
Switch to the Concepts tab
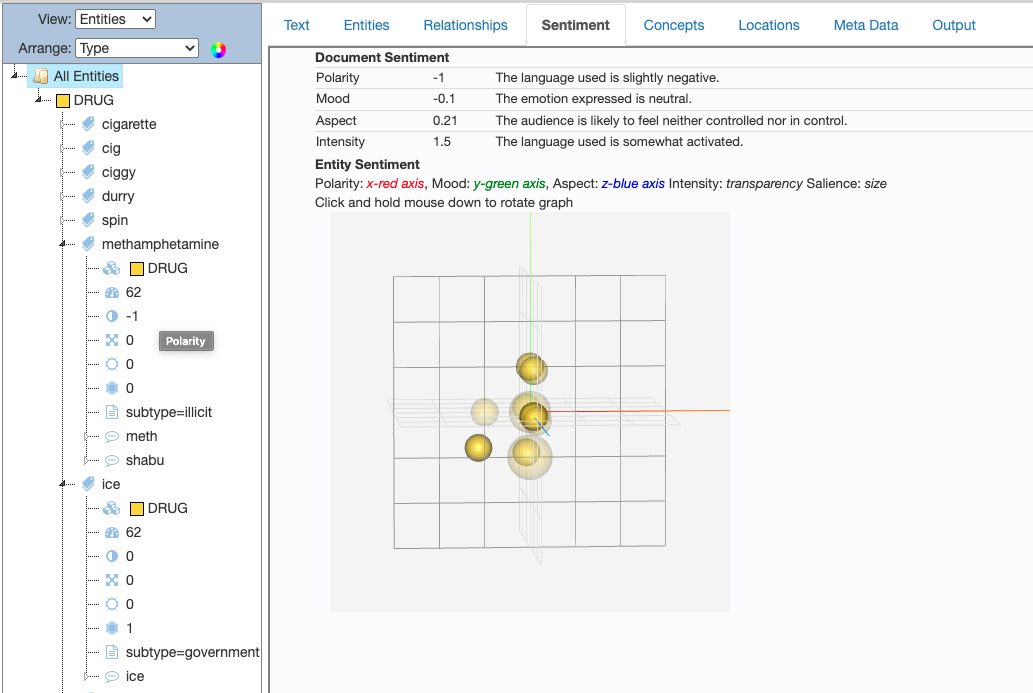(674, 26)
